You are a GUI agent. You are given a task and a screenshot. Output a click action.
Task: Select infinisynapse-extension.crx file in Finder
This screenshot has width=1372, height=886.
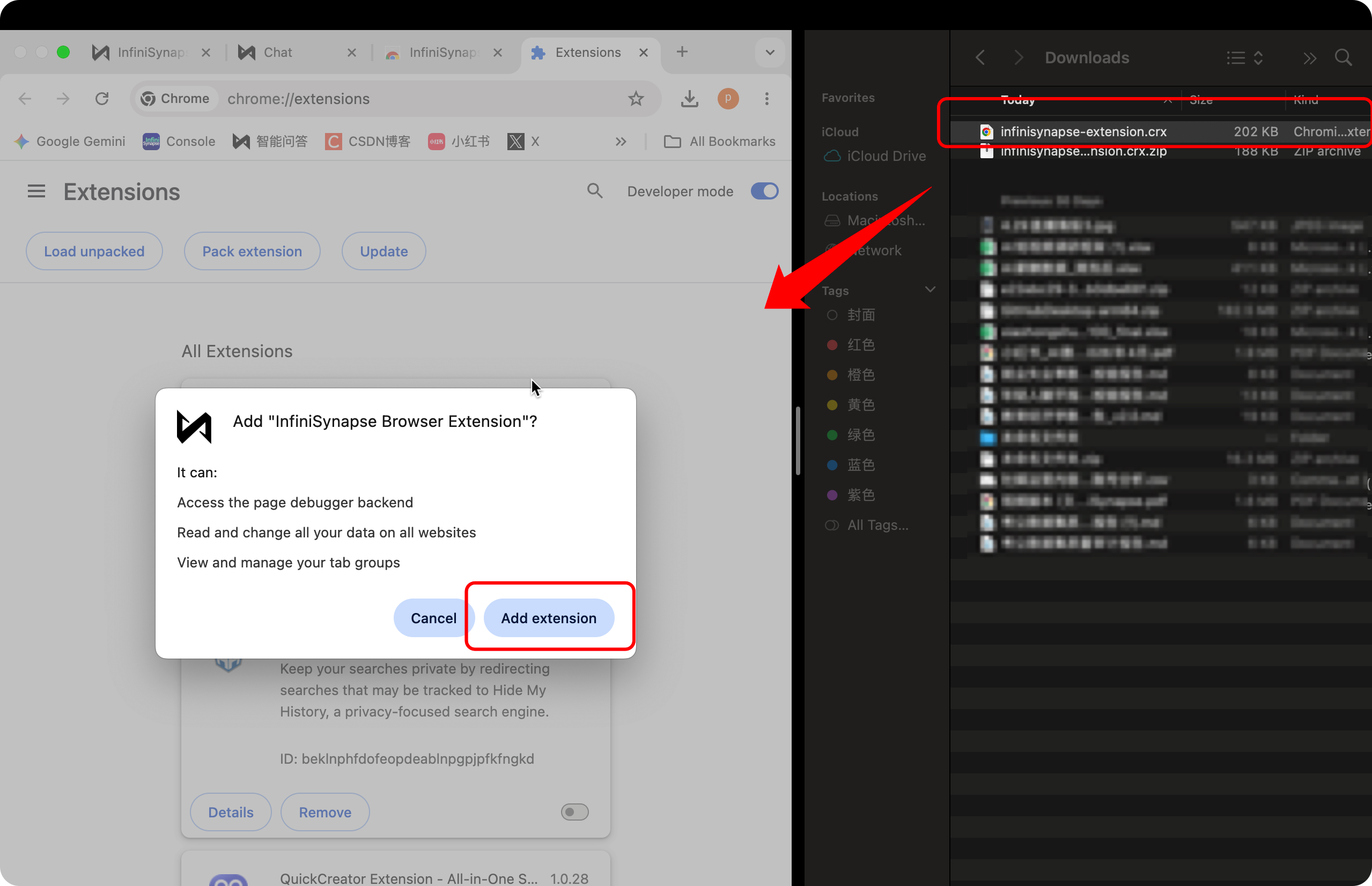tap(1161, 131)
